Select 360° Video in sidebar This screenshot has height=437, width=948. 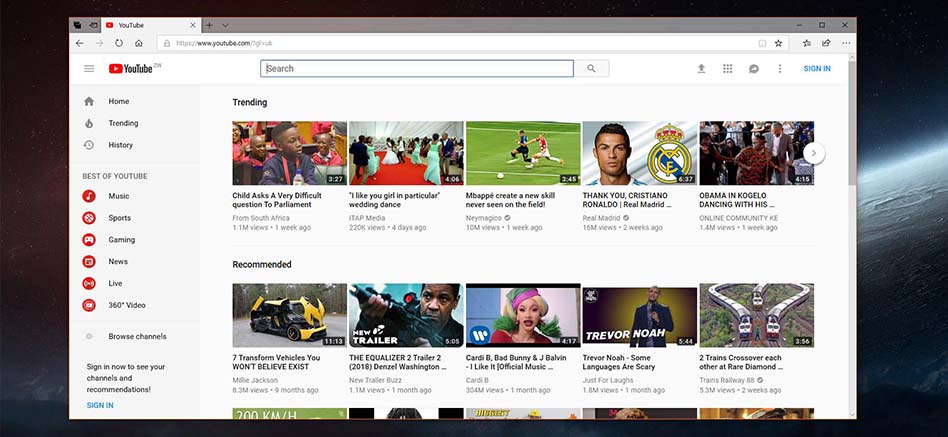tap(134, 305)
